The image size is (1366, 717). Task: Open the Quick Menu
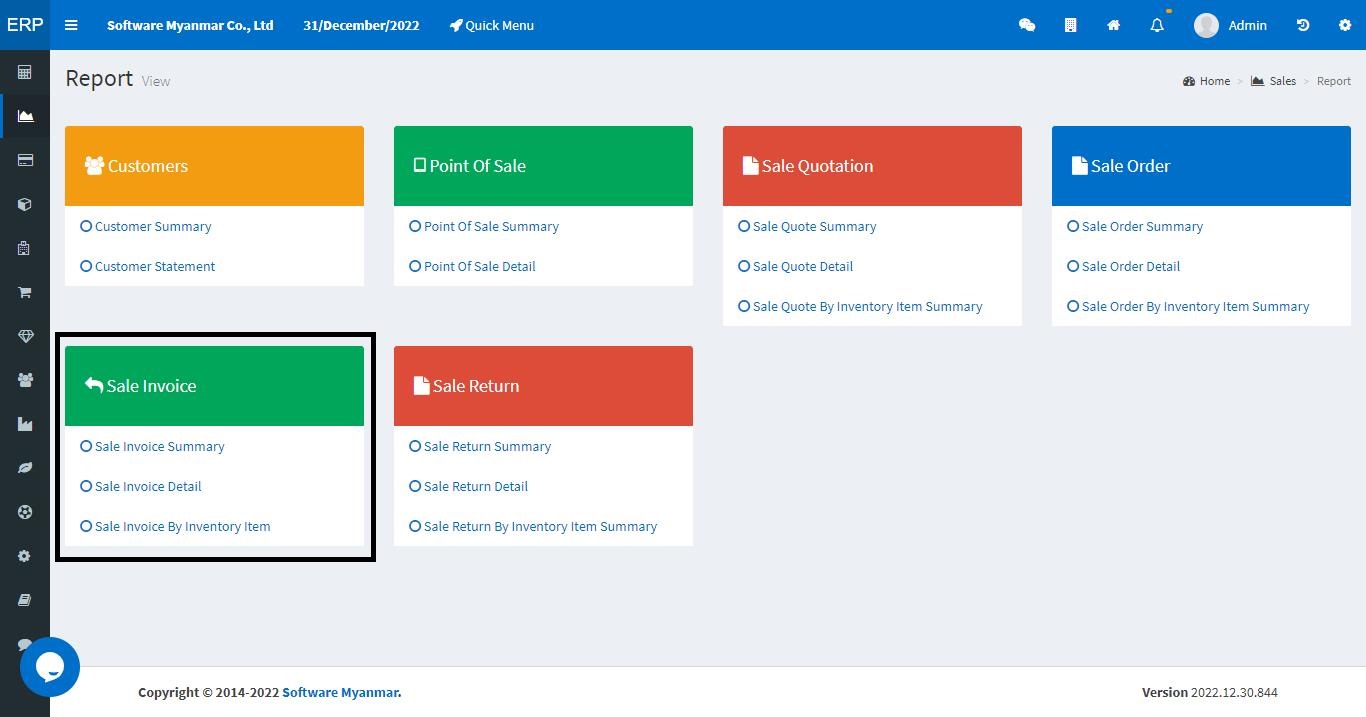click(x=491, y=25)
